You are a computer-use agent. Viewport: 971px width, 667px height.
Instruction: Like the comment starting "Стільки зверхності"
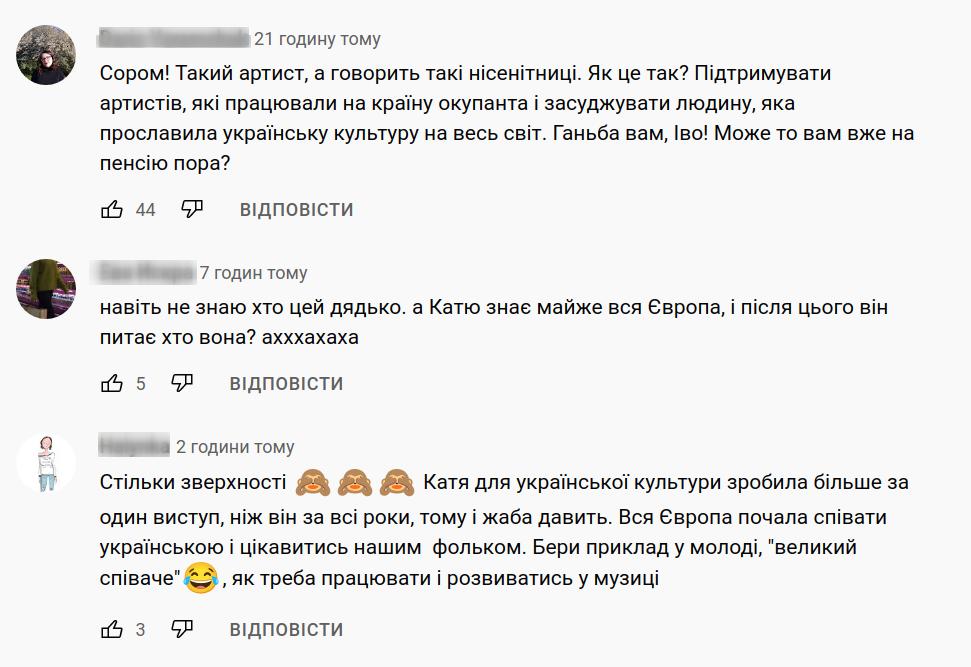click(x=112, y=630)
